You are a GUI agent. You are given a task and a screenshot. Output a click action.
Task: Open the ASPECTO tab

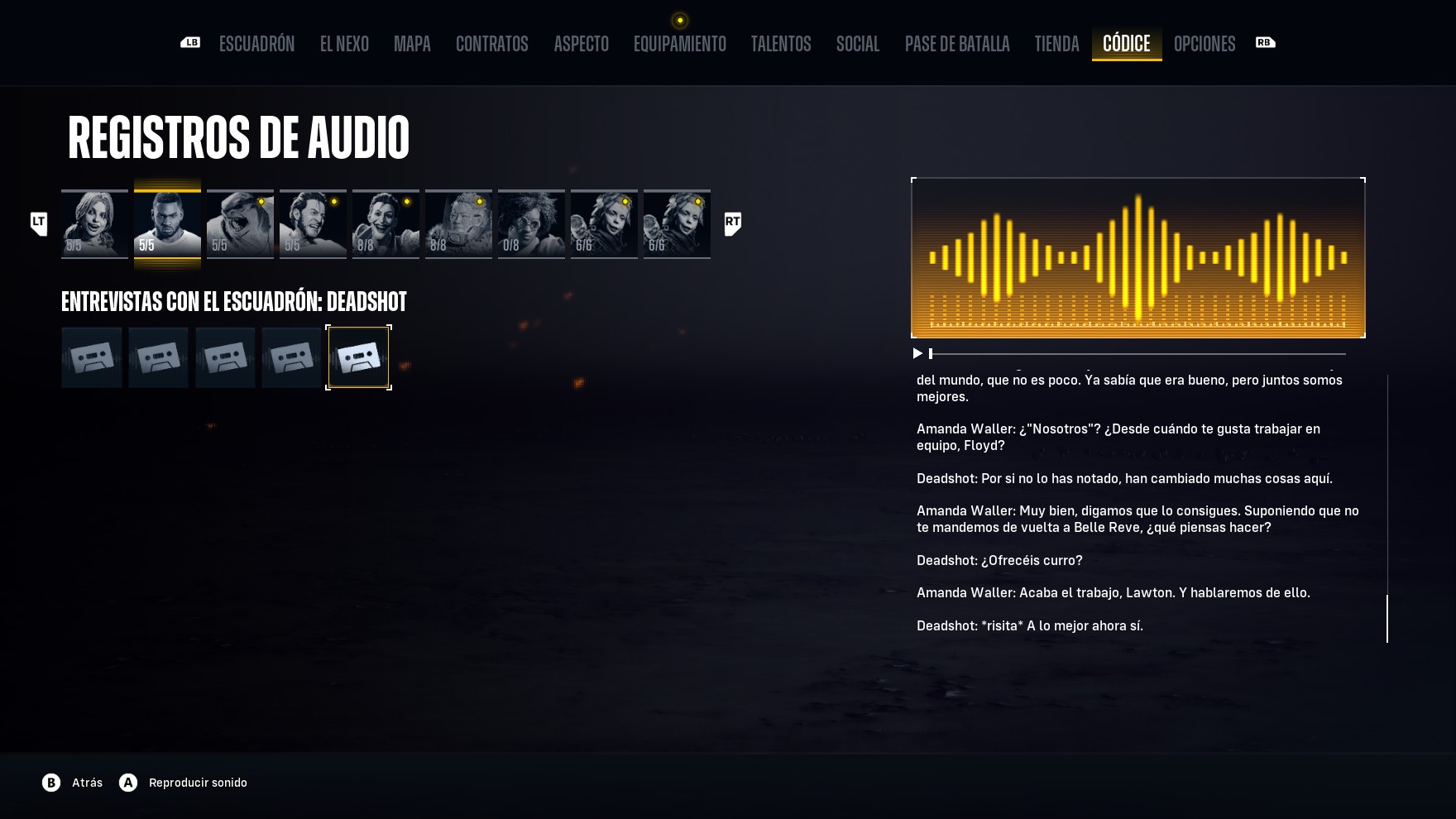click(581, 44)
